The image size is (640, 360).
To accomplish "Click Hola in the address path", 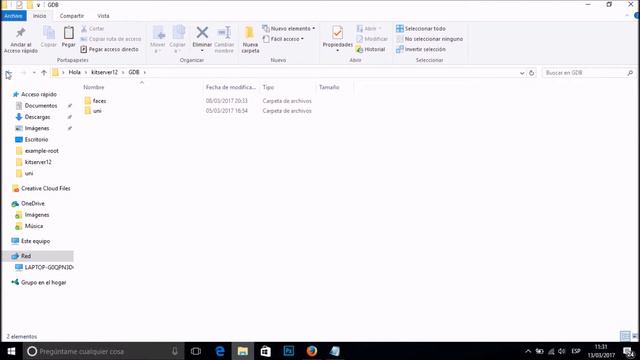I will pos(75,72).
